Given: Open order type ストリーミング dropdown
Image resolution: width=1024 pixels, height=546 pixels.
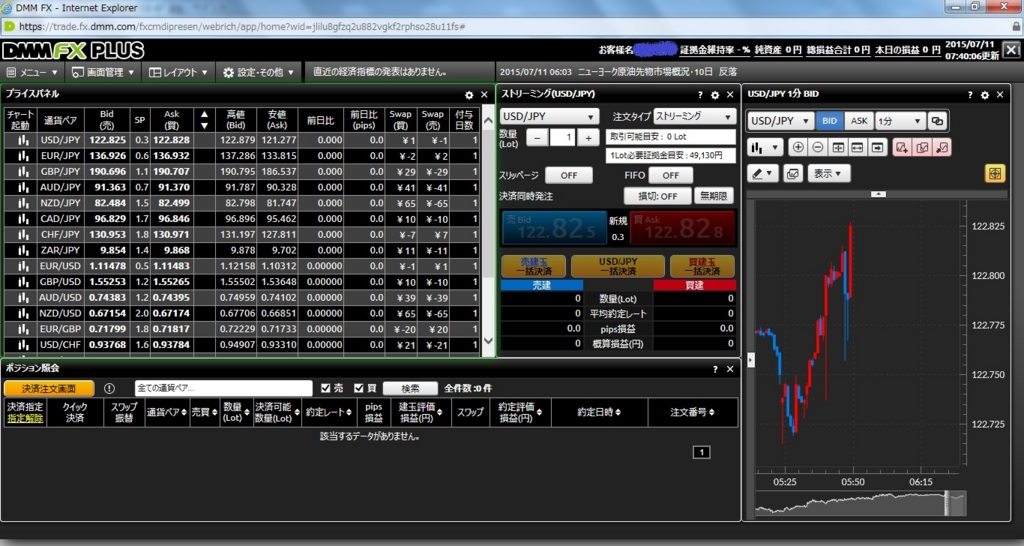Looking at the screenshot, I should [x=694, y=116].
